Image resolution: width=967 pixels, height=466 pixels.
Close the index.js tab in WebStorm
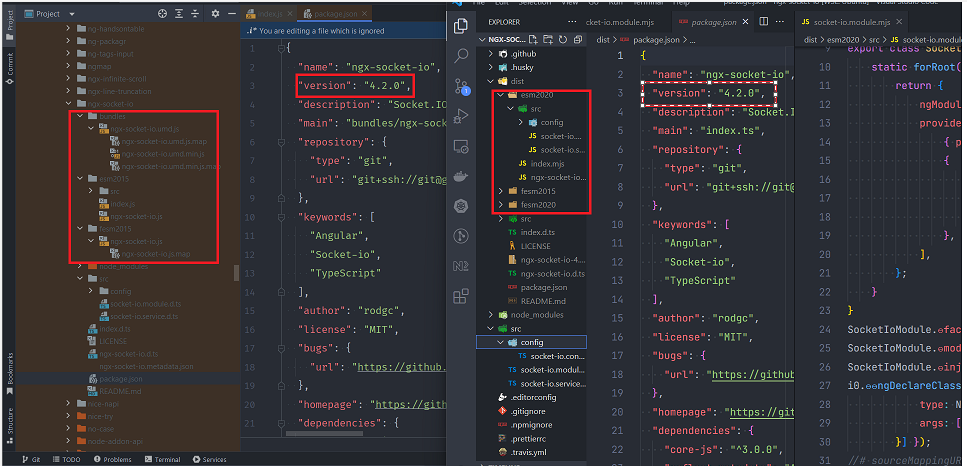[289, 14]
